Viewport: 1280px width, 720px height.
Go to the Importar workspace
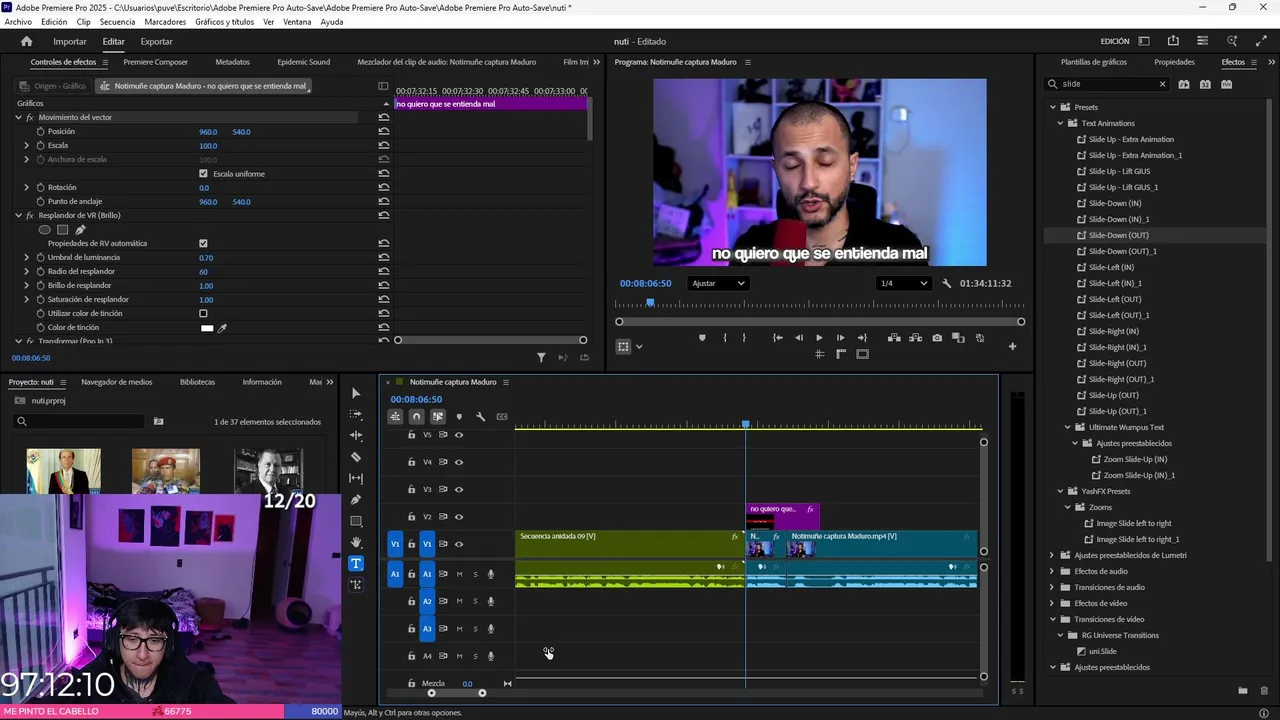pyautogui.click(x=70, y=42)
